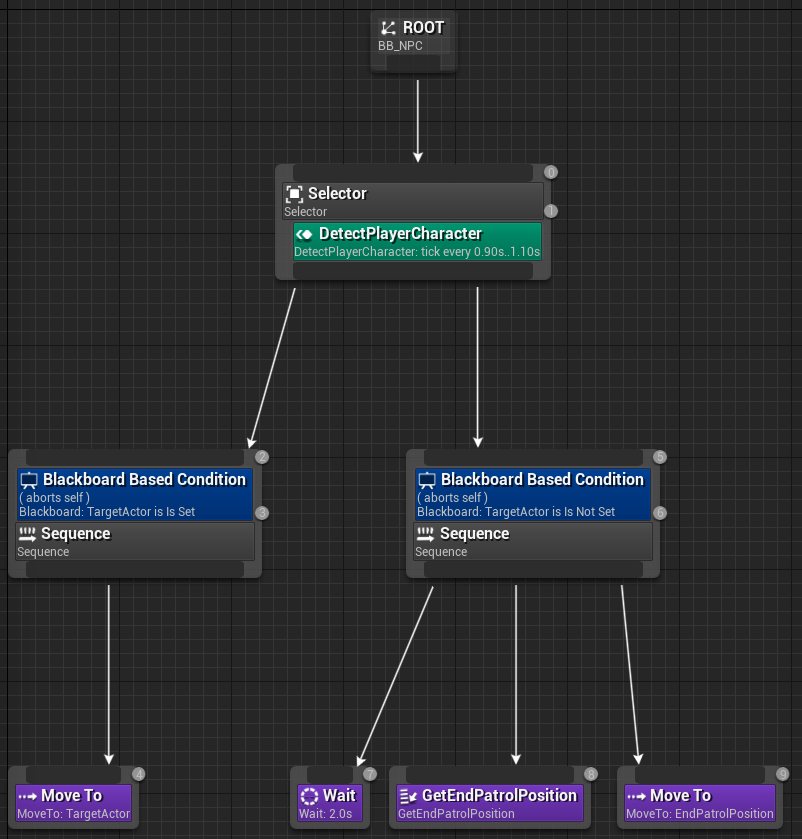Select the TargetActor Is Set condition decorator
The height and width of the screenshot is (839, 802).
[135, 495]
